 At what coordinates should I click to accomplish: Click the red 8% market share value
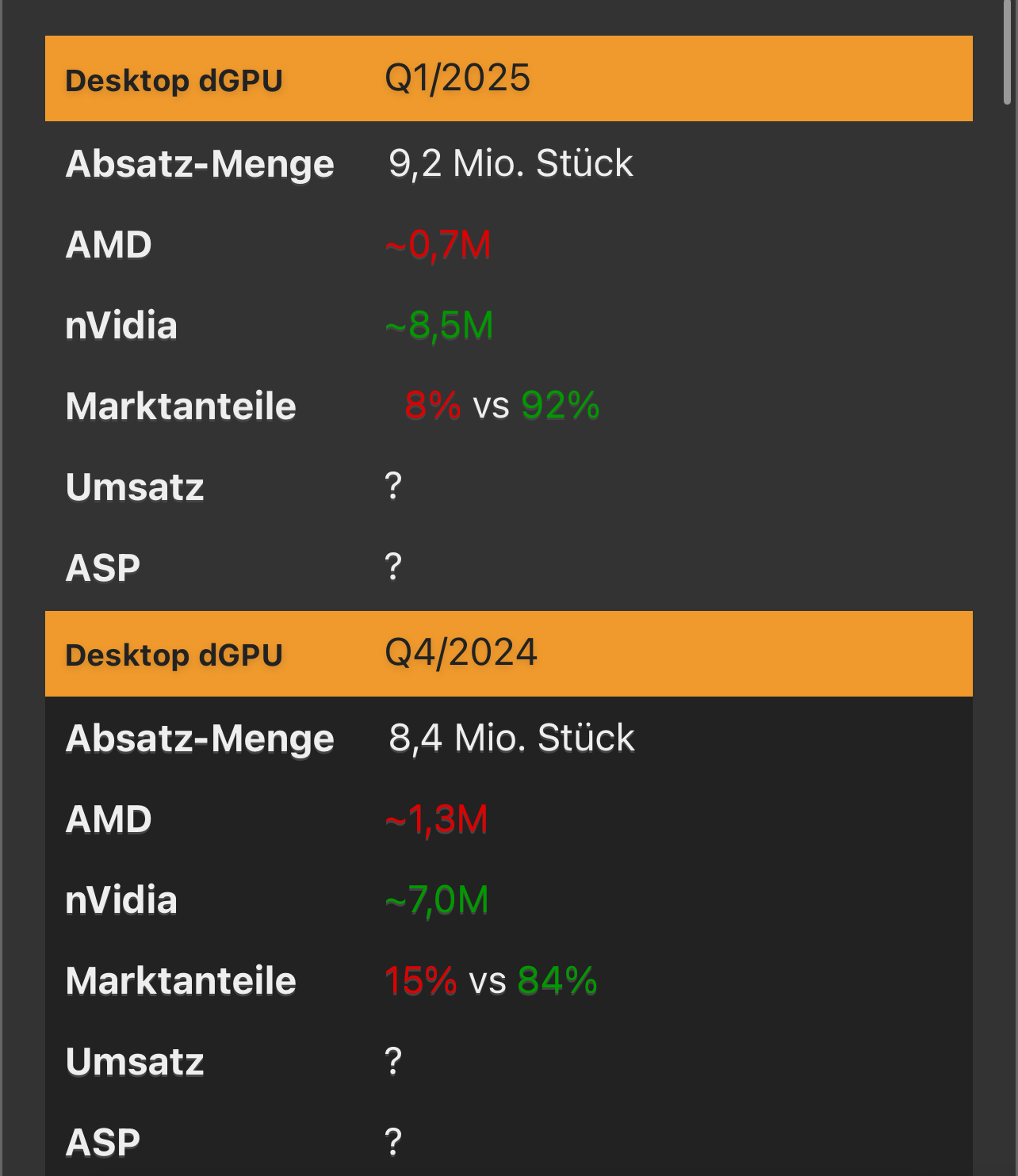coord(433,406)
